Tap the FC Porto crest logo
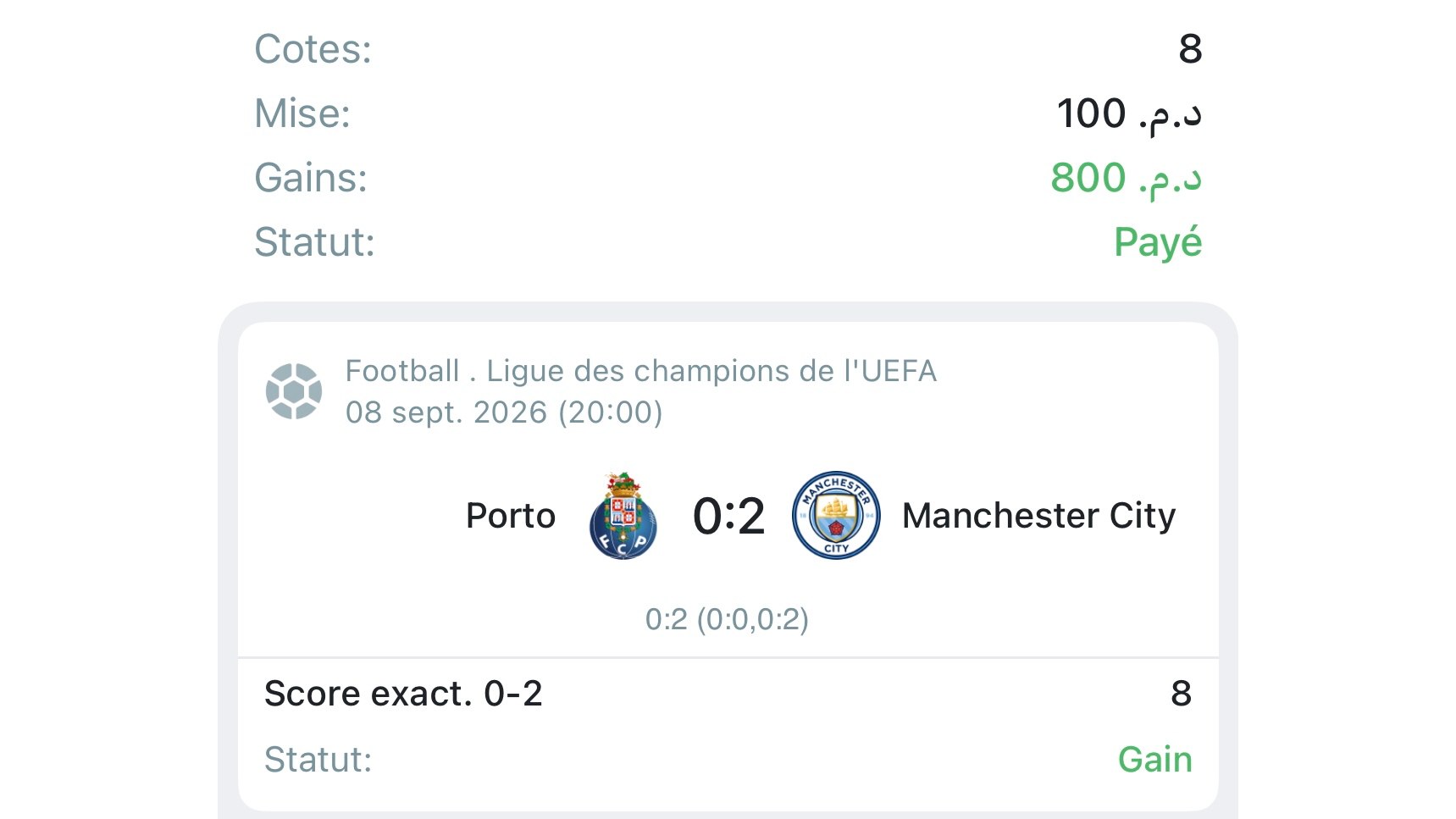The image size is (1456, 819). click(623, 515)
